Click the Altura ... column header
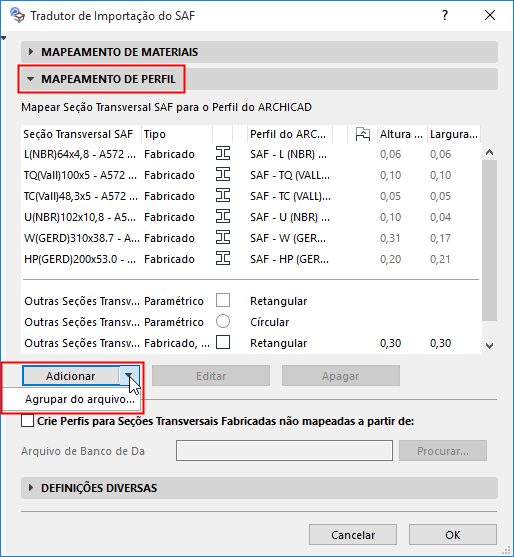 (402, 134)
